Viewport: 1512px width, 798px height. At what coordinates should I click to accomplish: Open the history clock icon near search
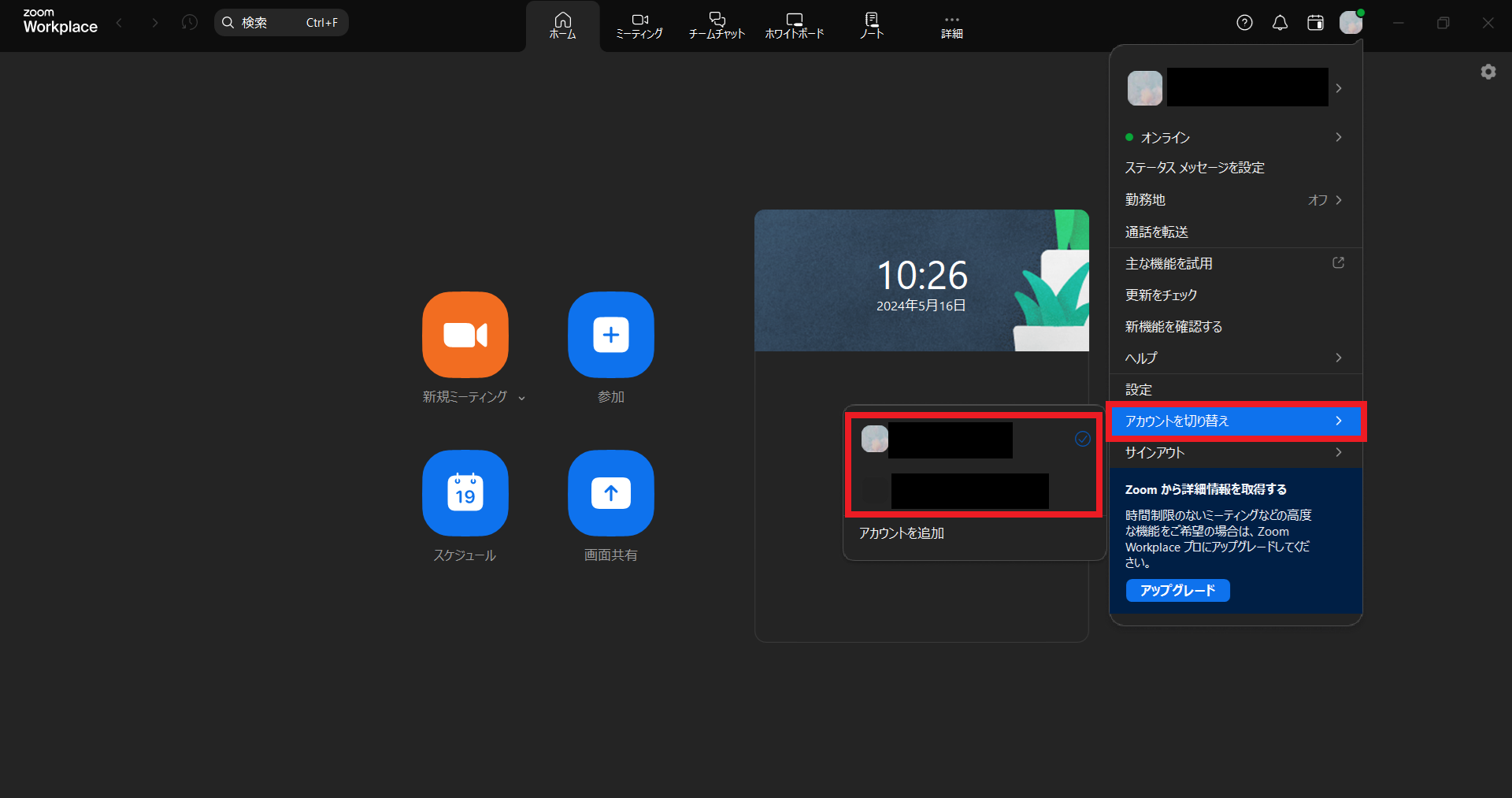coord(189,23)
